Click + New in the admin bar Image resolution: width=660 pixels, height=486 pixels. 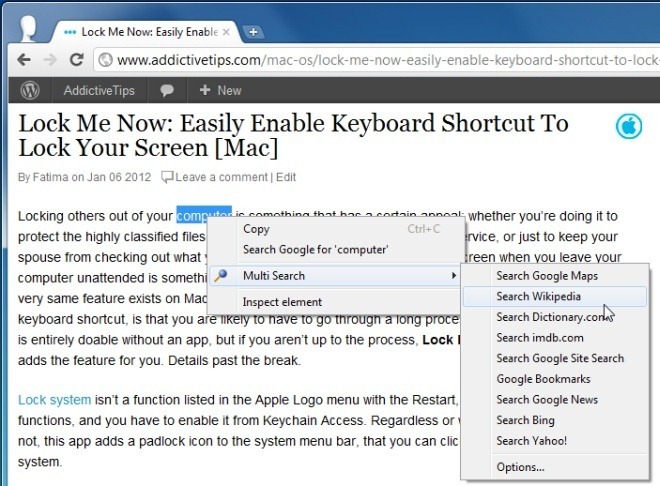(x=220, y=90)
